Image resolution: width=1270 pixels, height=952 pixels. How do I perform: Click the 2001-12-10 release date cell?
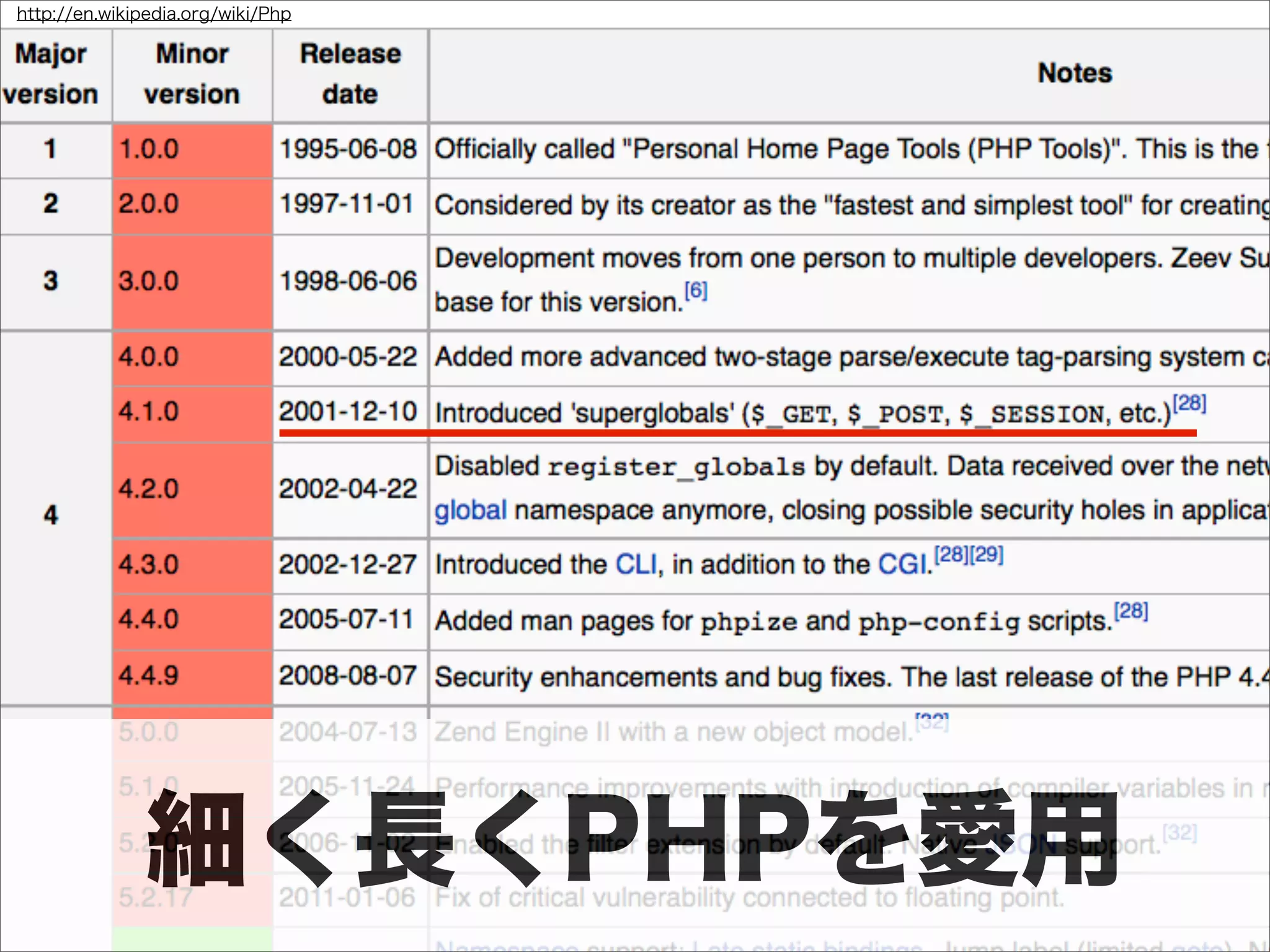click(348, 412)
